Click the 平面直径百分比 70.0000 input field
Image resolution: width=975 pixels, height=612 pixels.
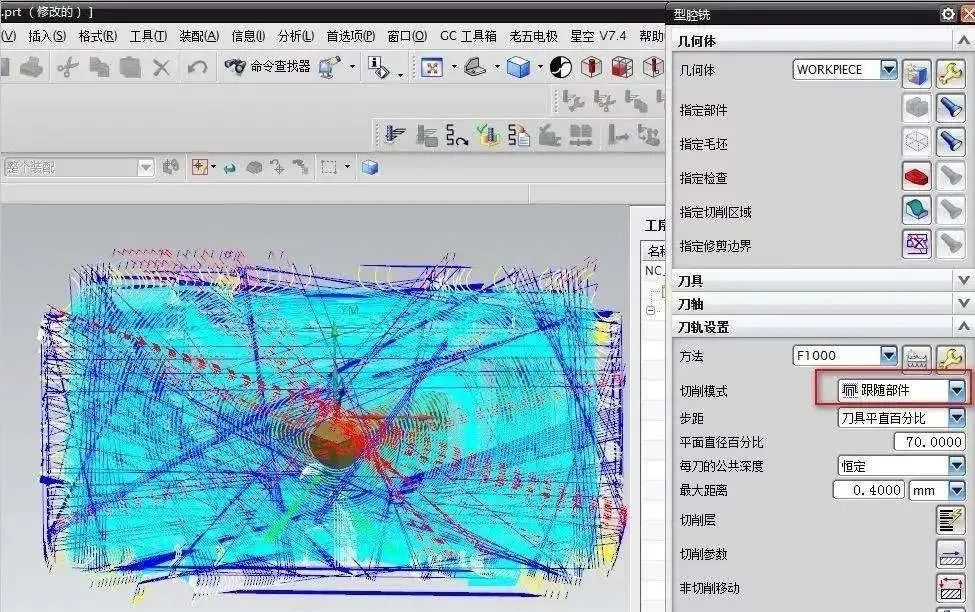930,442
